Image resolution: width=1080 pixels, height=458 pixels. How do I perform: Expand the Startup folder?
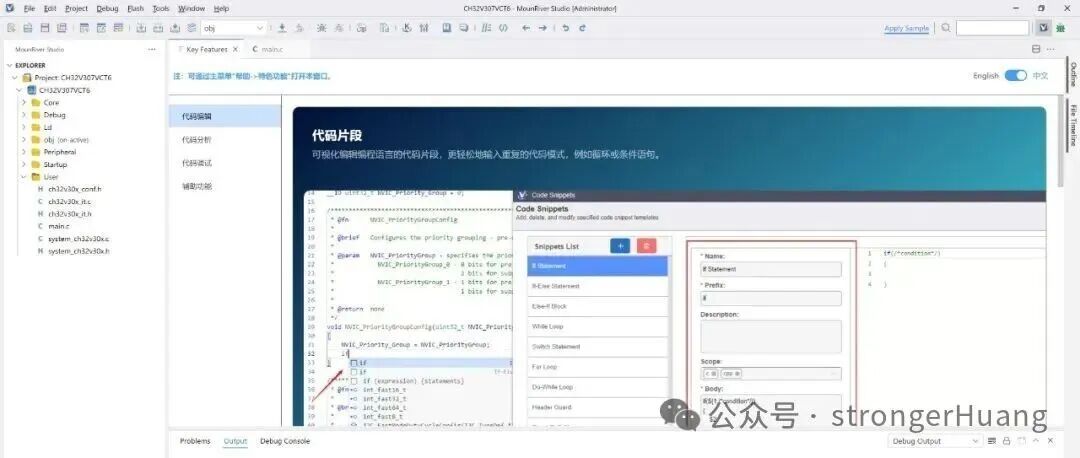pyautogui.click(x=23, y=165)
